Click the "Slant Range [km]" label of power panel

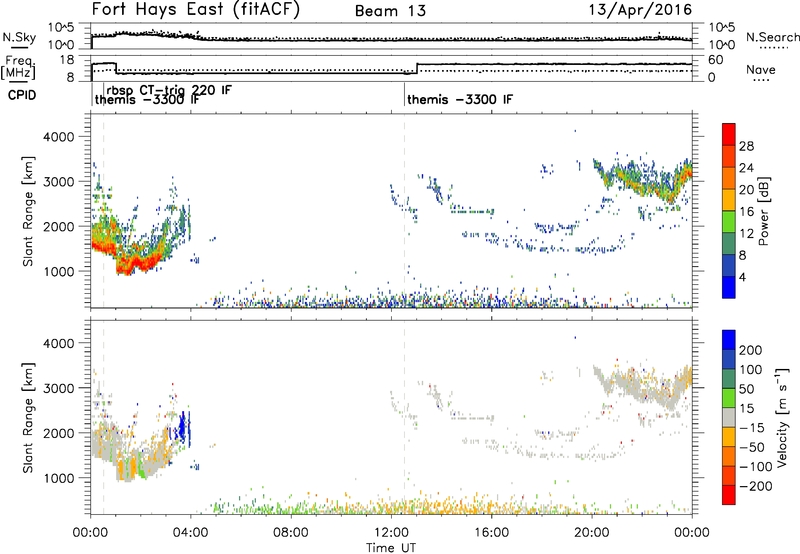click(x=28, y=211)
